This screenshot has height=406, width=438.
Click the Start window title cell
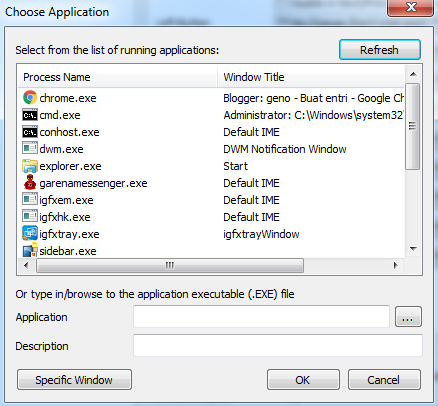pyautogui.click(x=235, y=166)
